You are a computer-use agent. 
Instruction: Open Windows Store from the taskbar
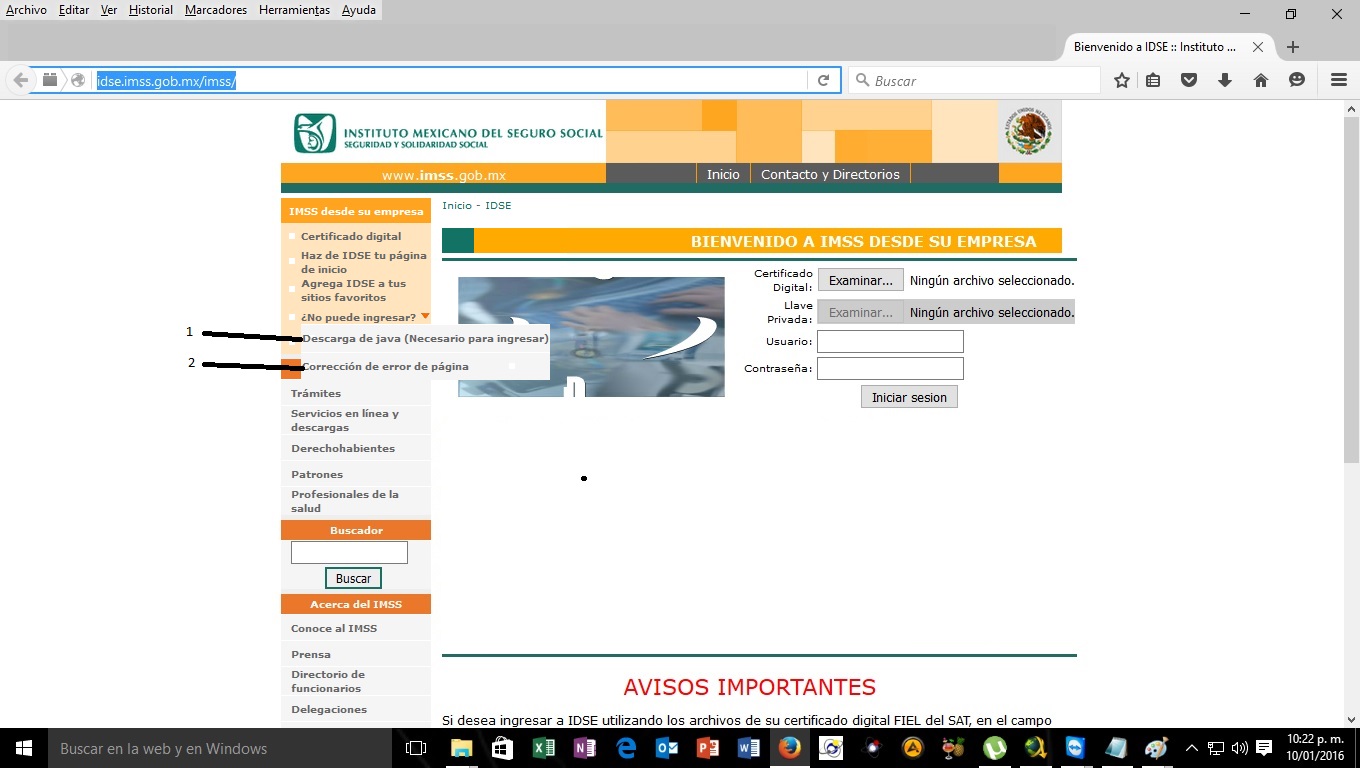[502, 748]
